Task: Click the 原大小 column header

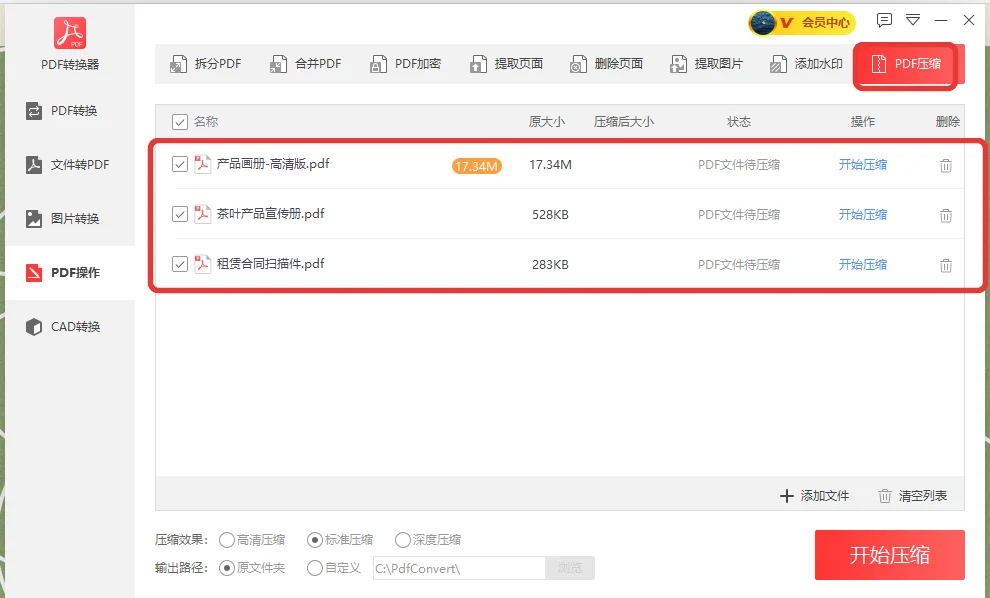Action: (547, 122)
